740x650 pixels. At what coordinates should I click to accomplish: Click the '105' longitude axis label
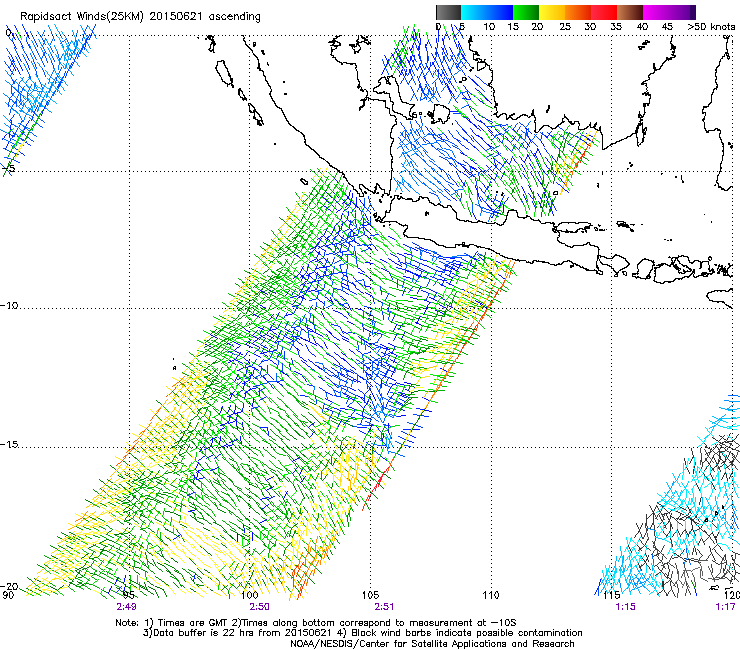click(x=370, y=595)
